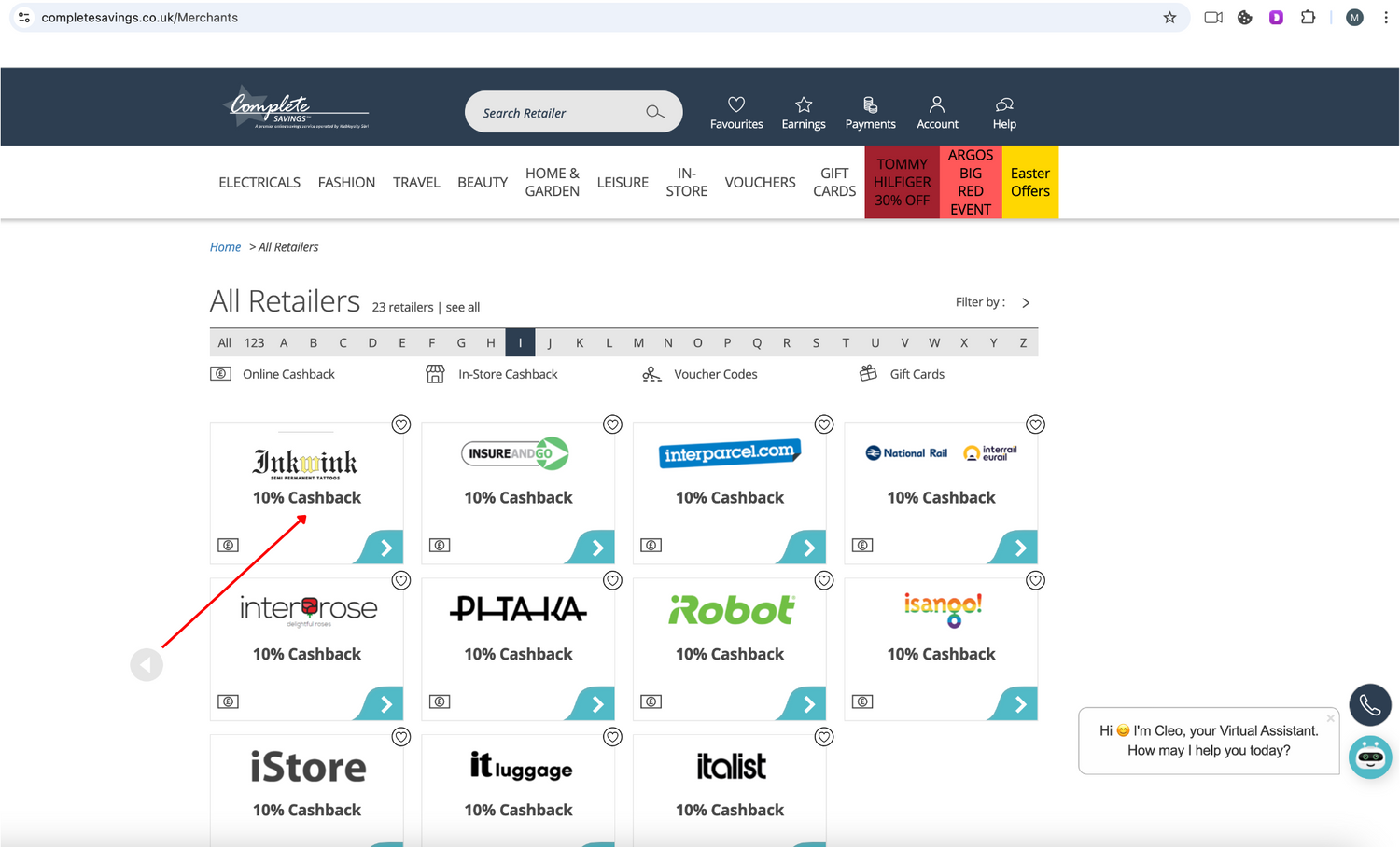Favourite interparcel.com with heart toggle
The image size is (1400, 847).
824,424
